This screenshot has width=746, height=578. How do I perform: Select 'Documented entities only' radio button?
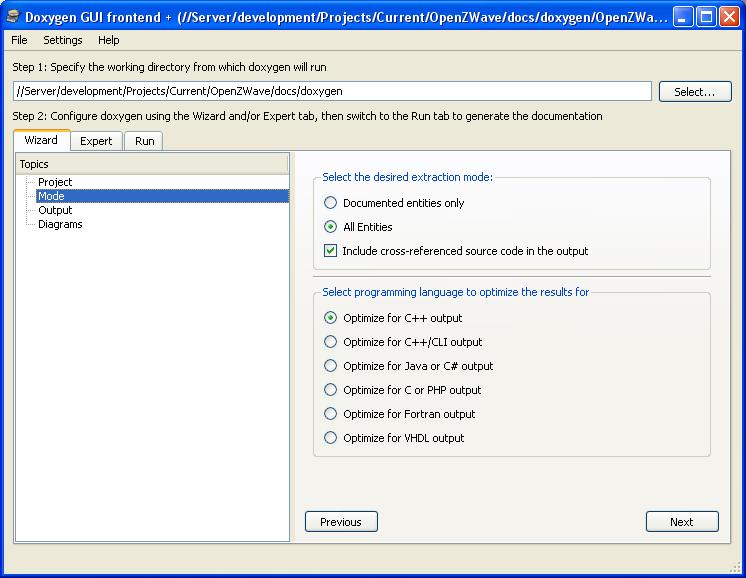point(331,203)
